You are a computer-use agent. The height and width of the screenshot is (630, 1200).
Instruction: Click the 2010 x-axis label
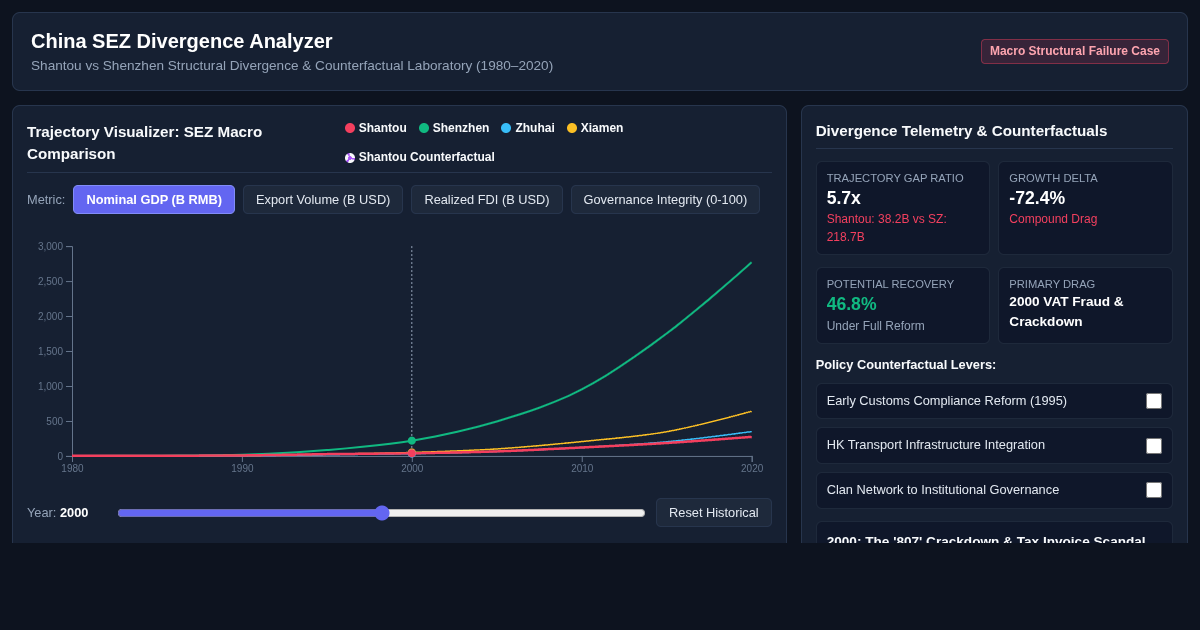pyautogui.click(x=582, y=469)
